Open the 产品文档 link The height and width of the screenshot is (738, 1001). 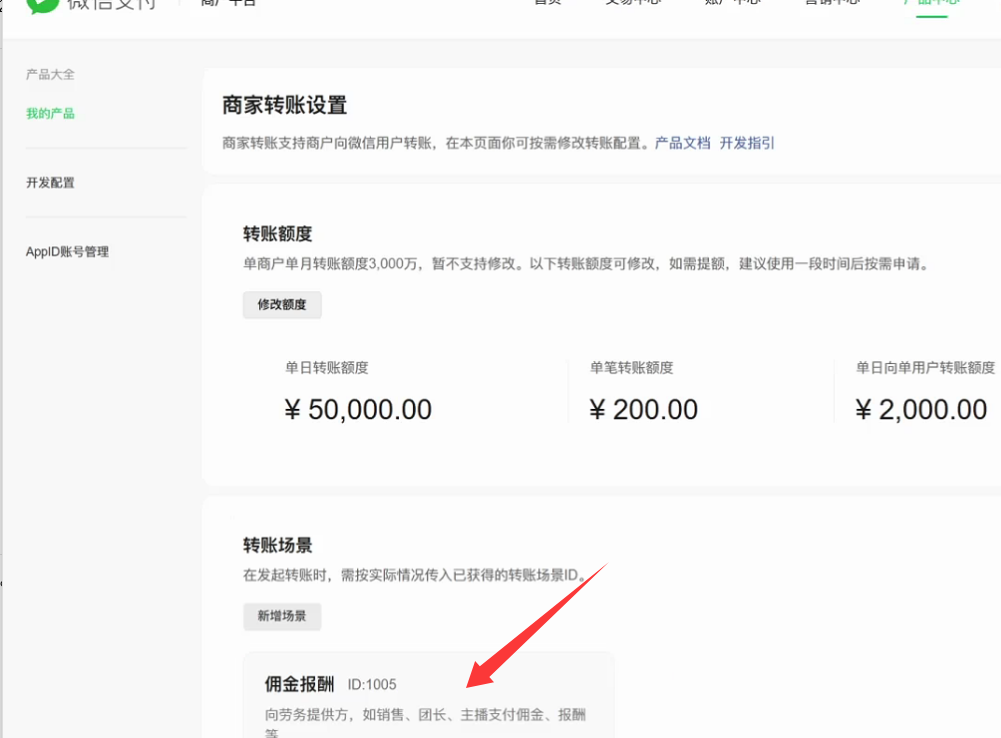point(682,143)
